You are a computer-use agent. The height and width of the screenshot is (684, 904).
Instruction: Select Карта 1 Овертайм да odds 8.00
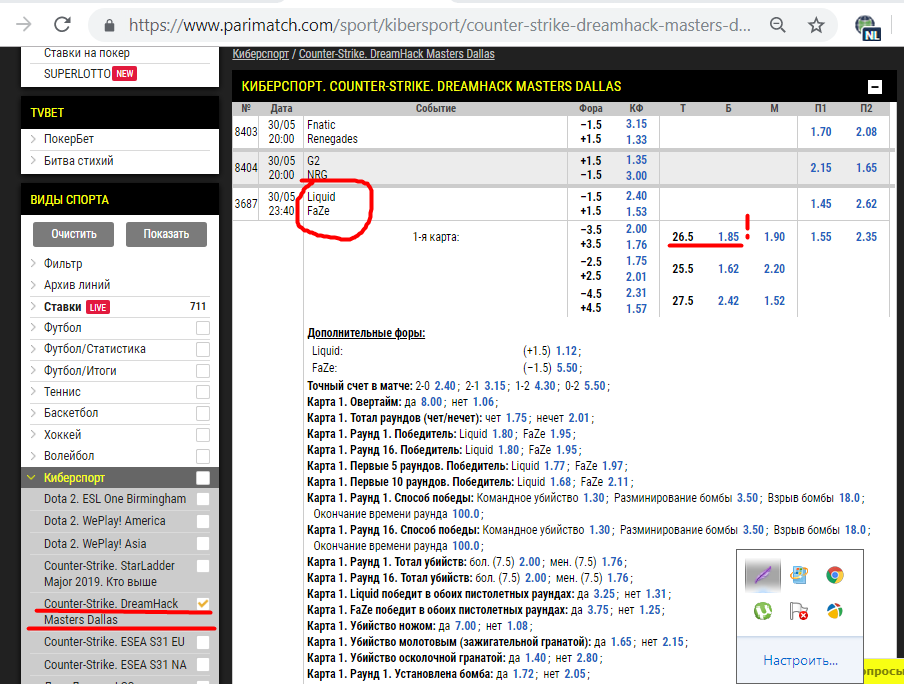[x=431, y=402]
